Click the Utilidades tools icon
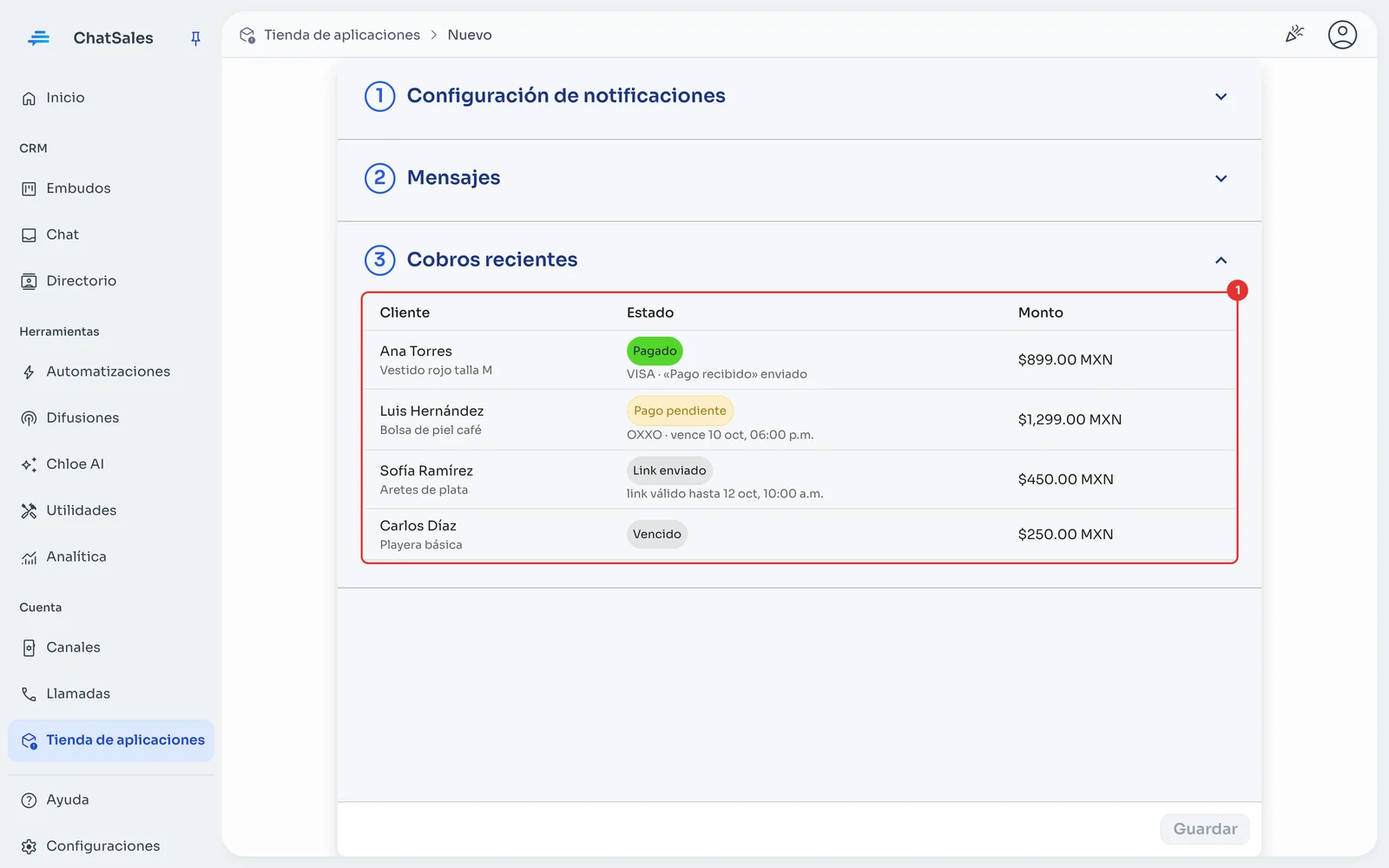Viewport: 1389px width, 868px height. click(x=29, y=510)
